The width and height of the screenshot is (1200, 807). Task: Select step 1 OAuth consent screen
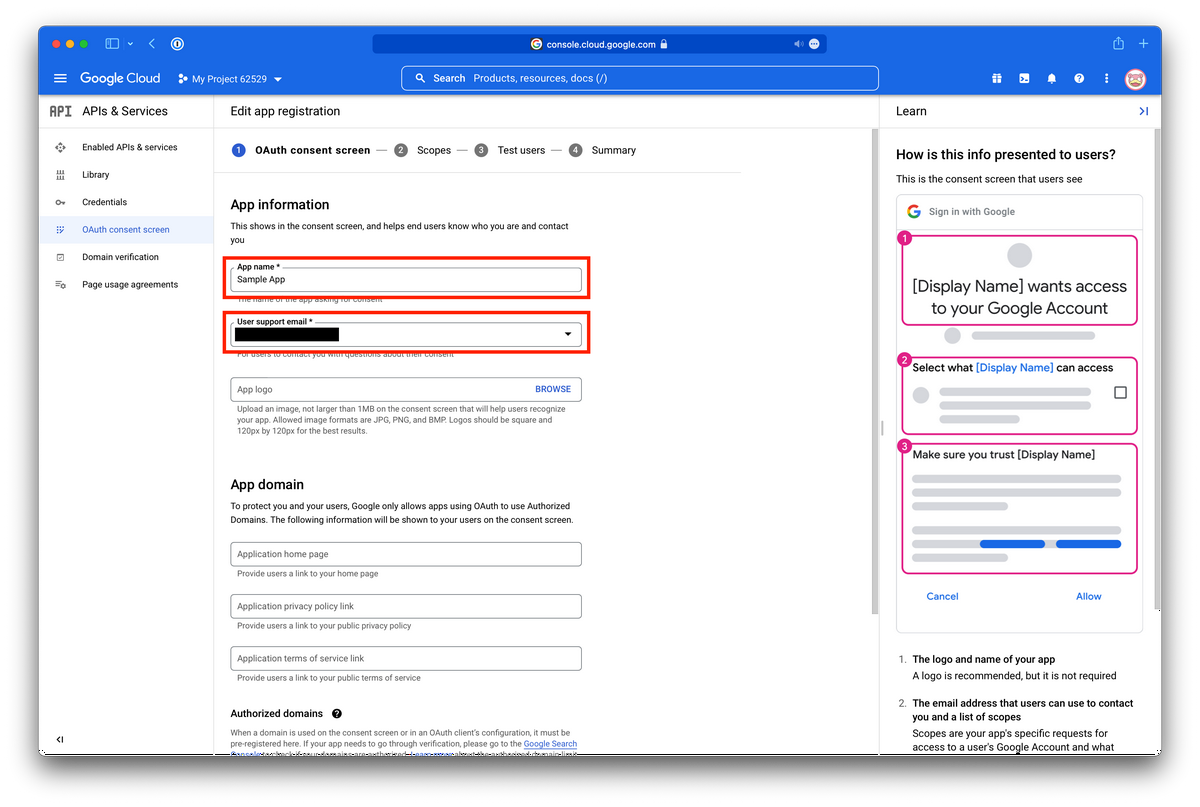point(301,150)
